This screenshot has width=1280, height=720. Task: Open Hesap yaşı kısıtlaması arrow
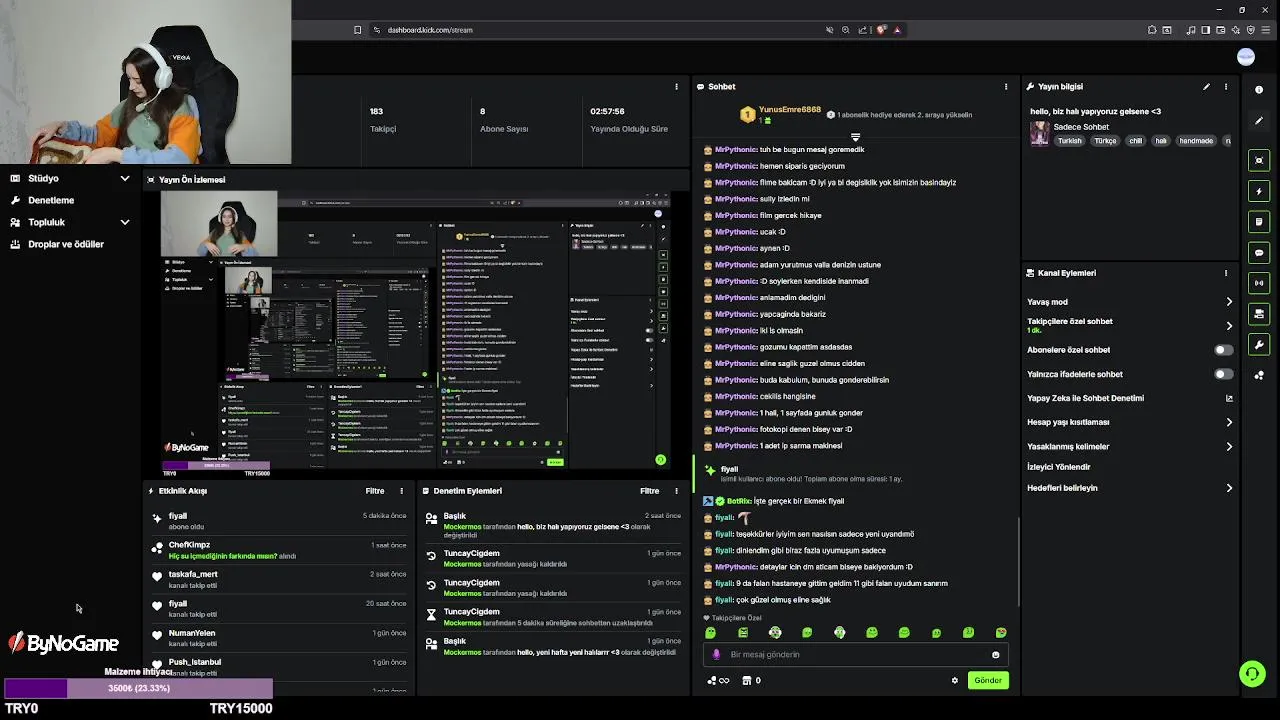1229,423
